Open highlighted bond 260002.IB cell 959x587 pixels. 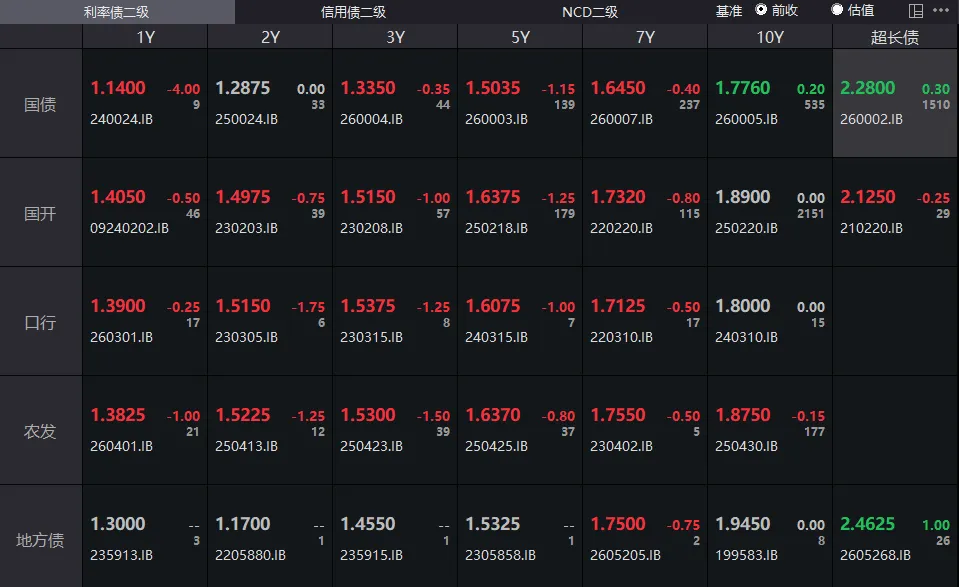(895, 103)
